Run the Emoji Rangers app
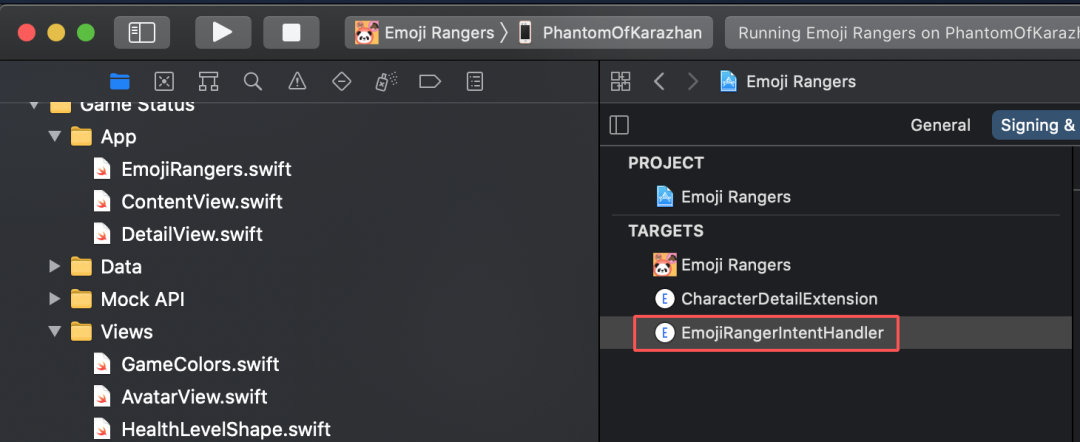Image resolution: width=1080 pixels, height=442 pixels. [x=222, y=32]
